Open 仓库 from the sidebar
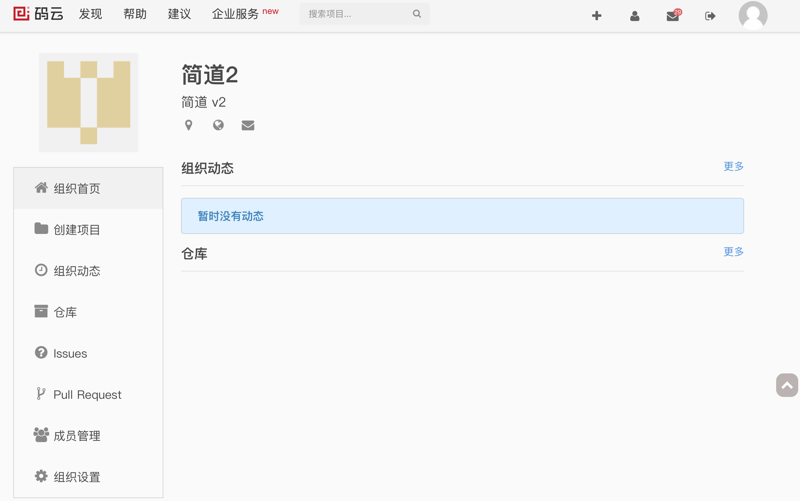The image size is (800, 501). click(88, 312)
